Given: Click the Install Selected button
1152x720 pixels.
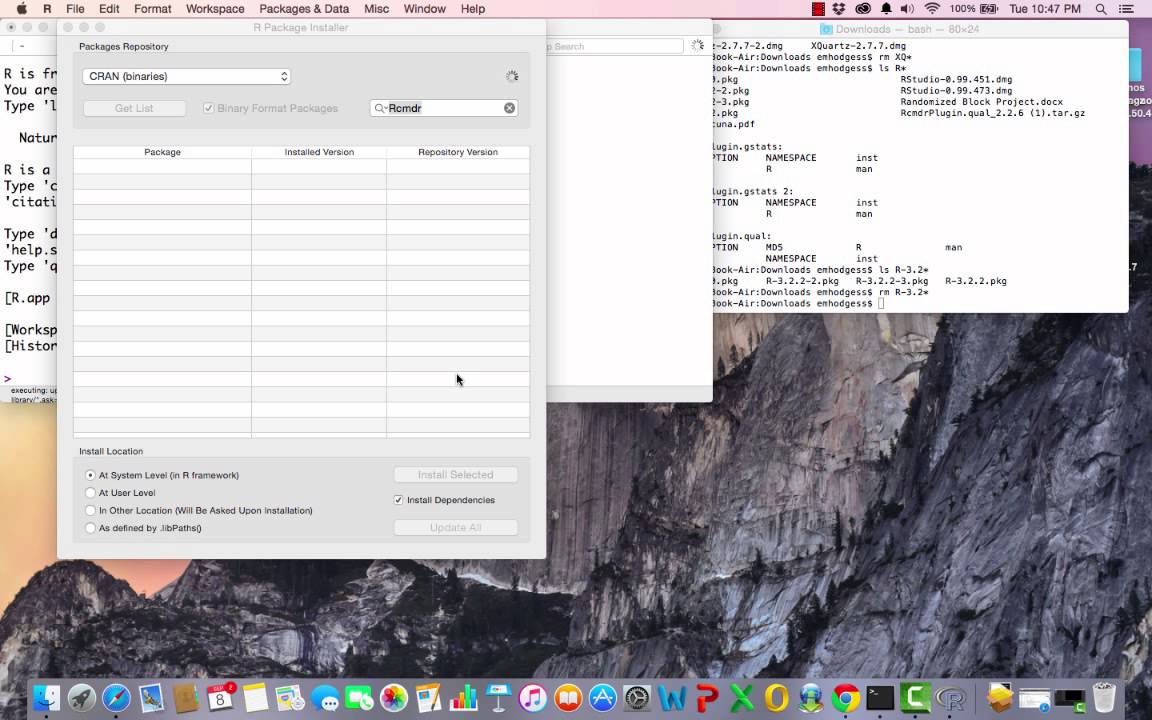Looking at the screenshot, I should (x=456, y=475).
